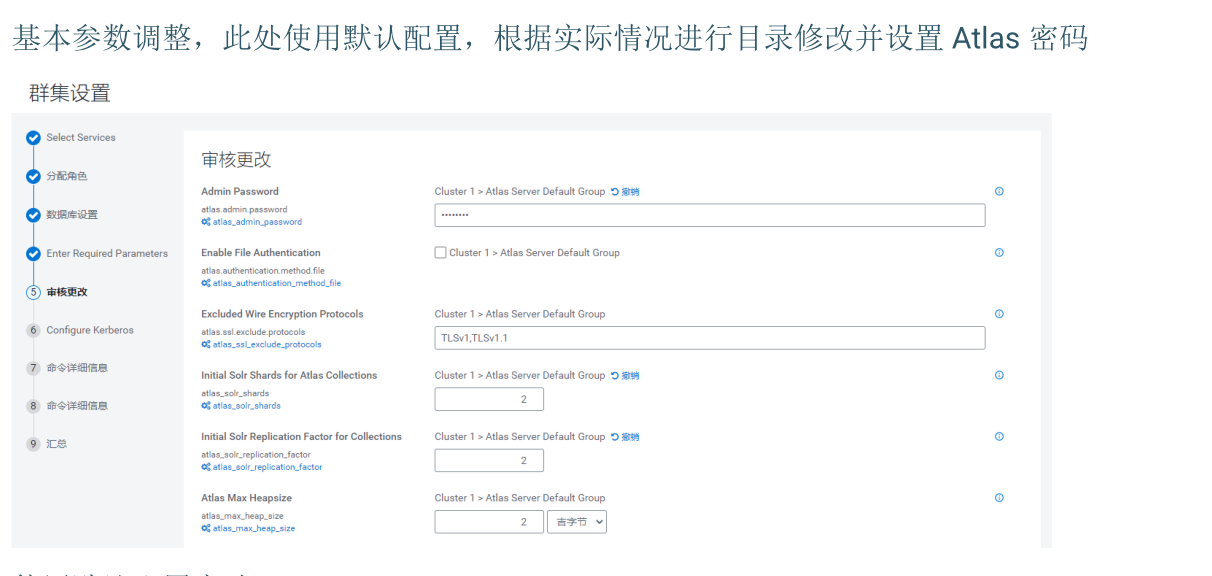Go to the 数据库设置 step

(x=72, y=215)
